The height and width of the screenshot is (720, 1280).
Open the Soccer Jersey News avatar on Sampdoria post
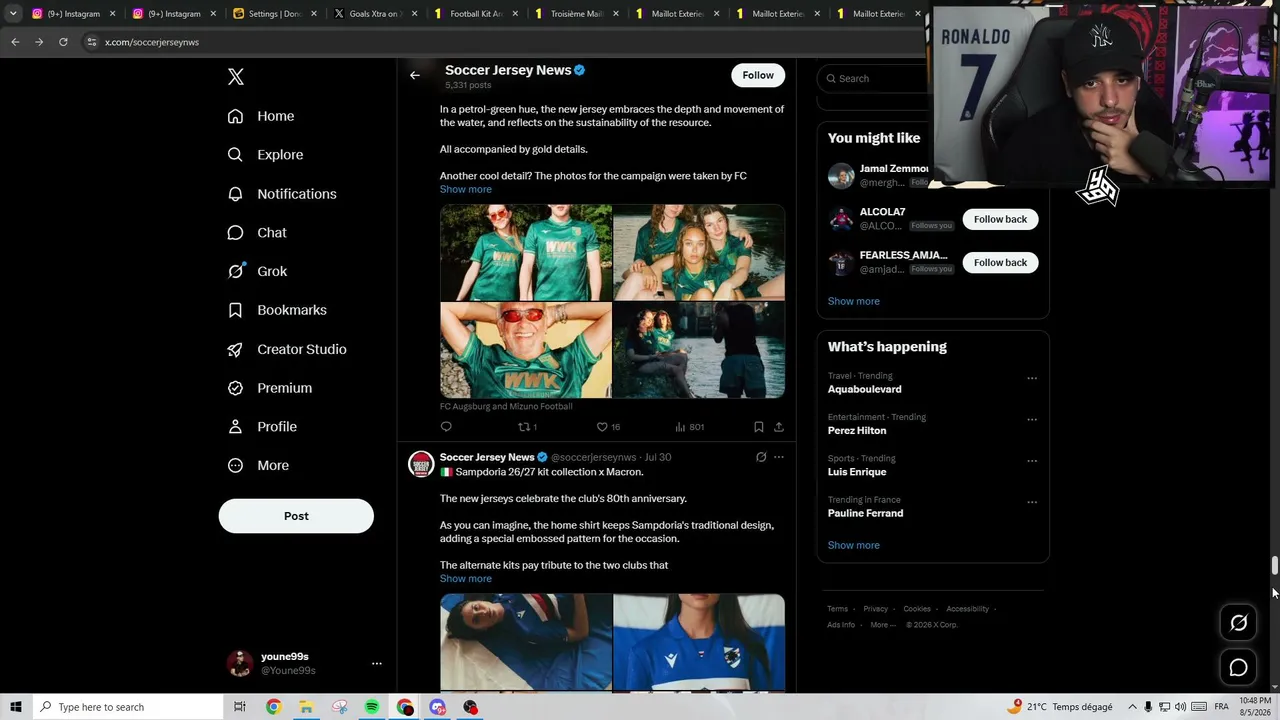pyautogui.click(x=421, y=464)
